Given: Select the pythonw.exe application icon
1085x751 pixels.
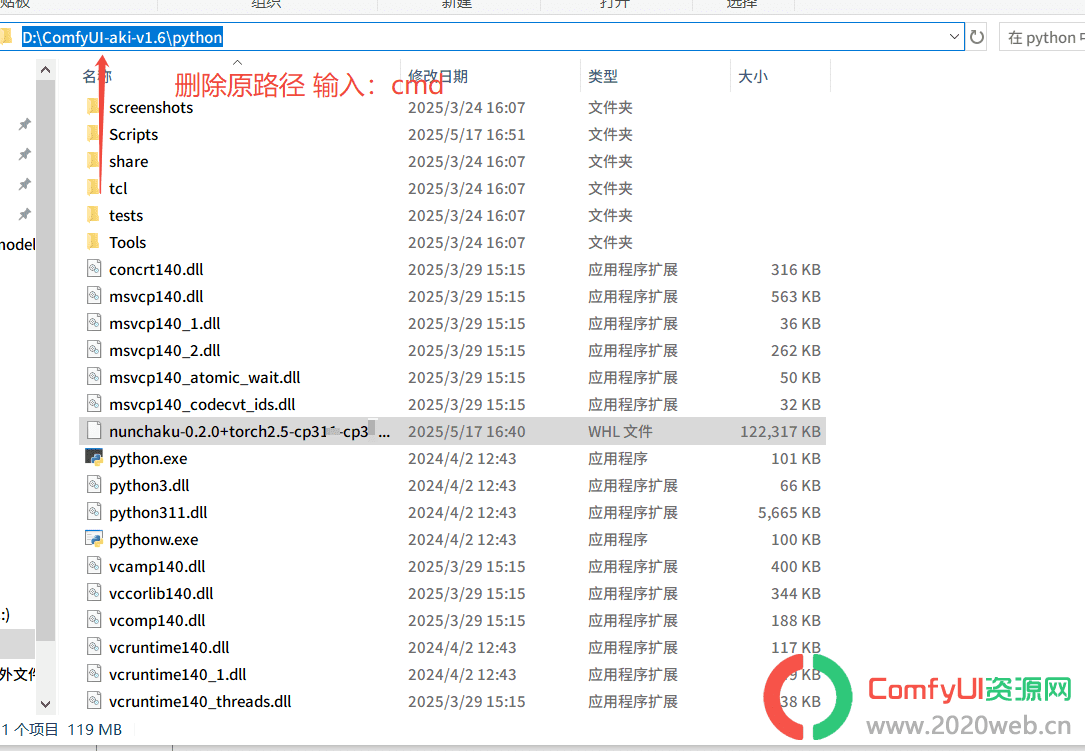Looking at the screenshot, I should (x=93, y=539).
